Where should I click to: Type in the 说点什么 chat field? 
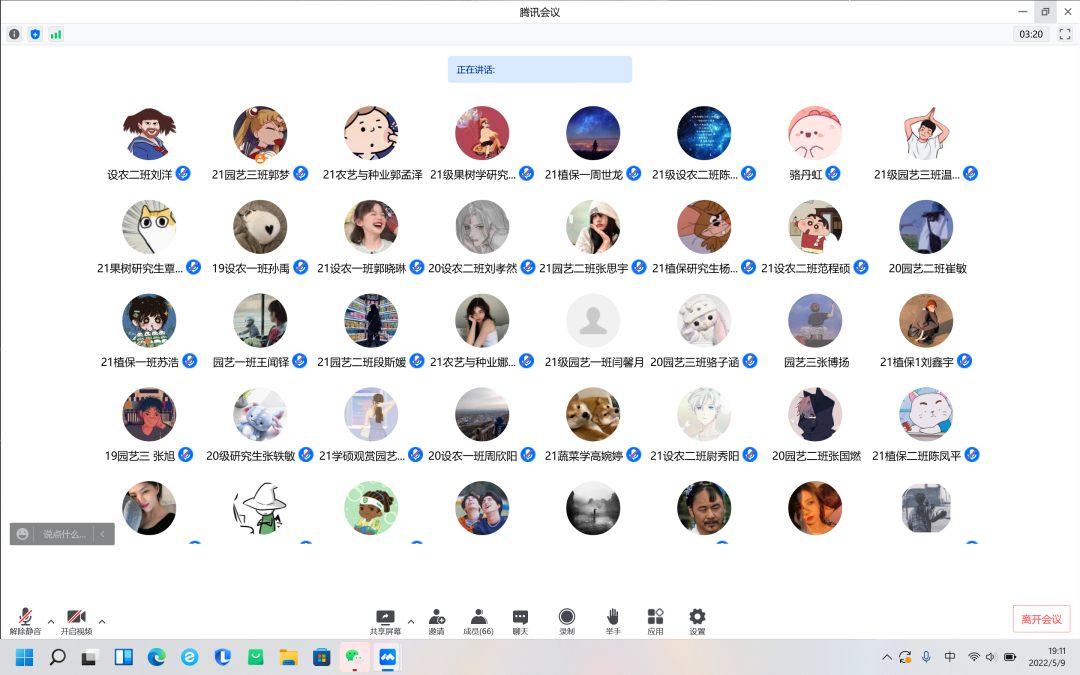(x=64, y=534)
